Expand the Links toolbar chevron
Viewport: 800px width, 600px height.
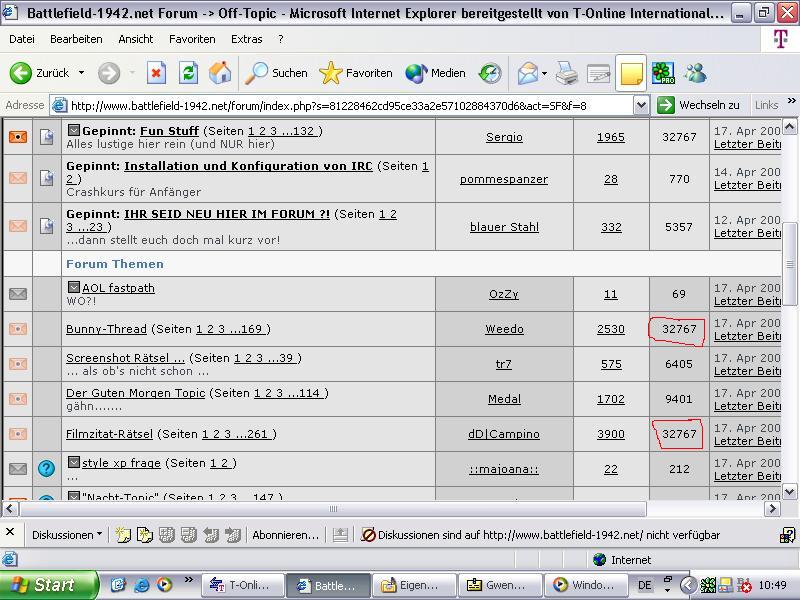point(791,101)
